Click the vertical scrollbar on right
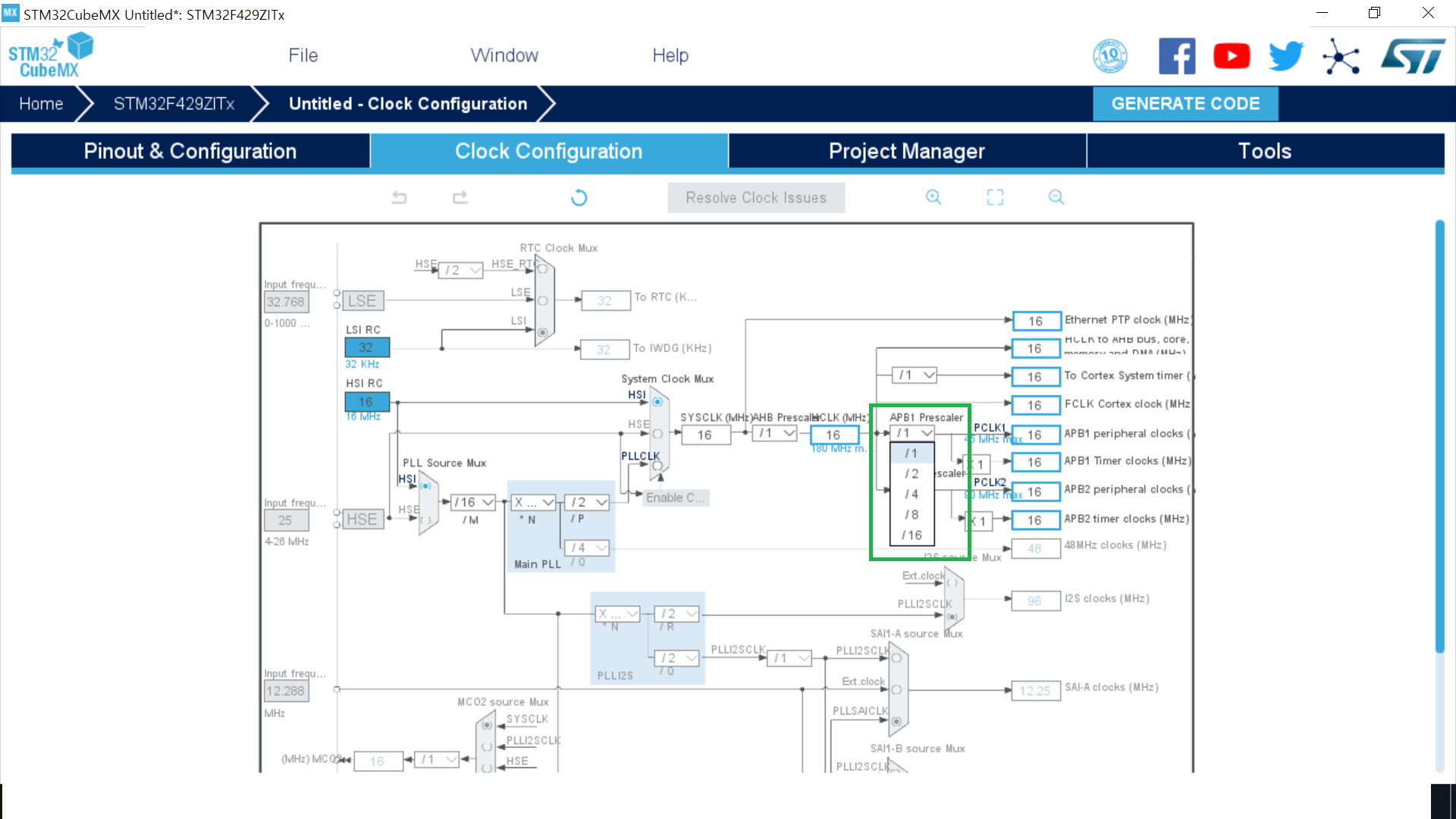 [x=1439, y=436]
